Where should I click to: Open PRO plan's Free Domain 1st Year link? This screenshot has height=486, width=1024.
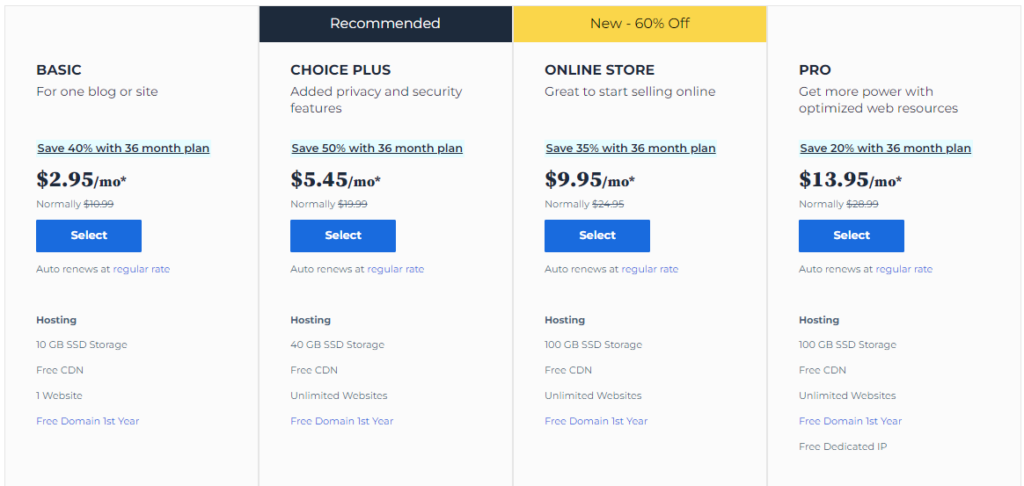[850, 421]
